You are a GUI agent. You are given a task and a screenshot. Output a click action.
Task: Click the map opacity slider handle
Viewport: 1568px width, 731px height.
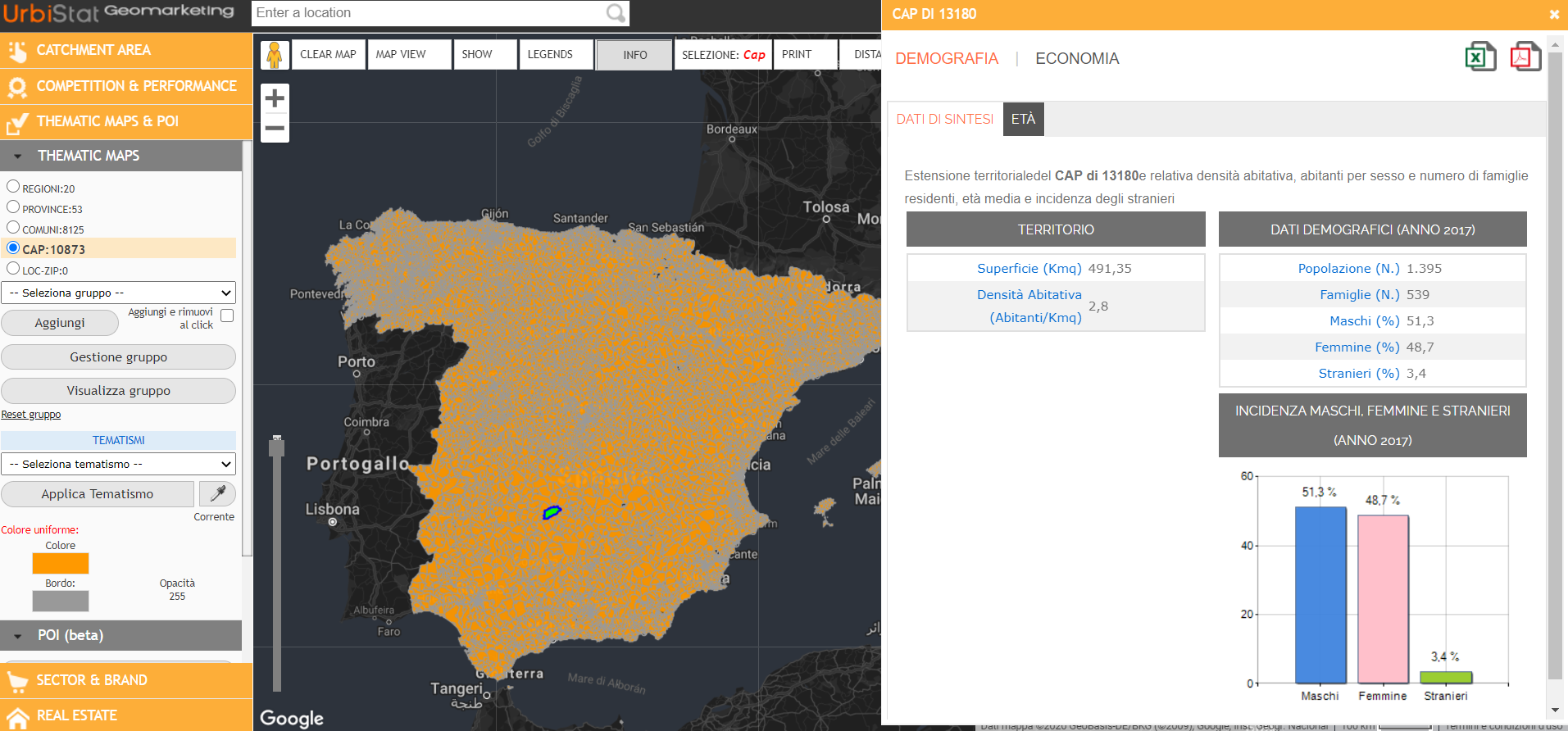tap(277, 447)
